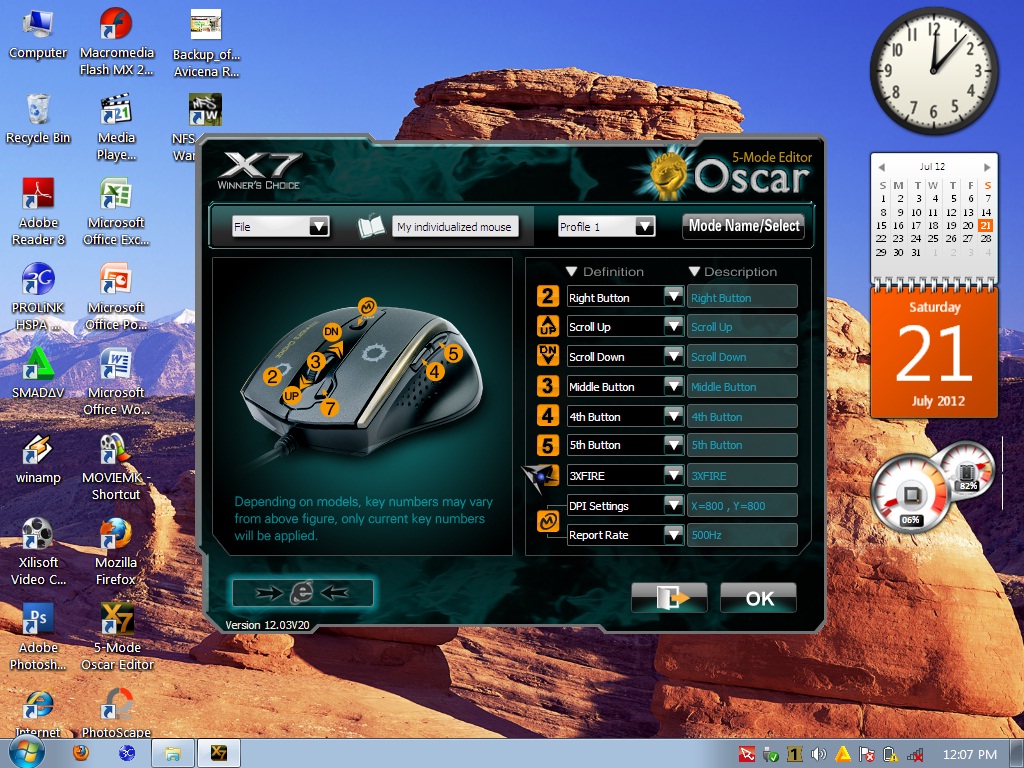
Task: Expand the Middle Button definition dropdown
Action: [x=674, y=386]
